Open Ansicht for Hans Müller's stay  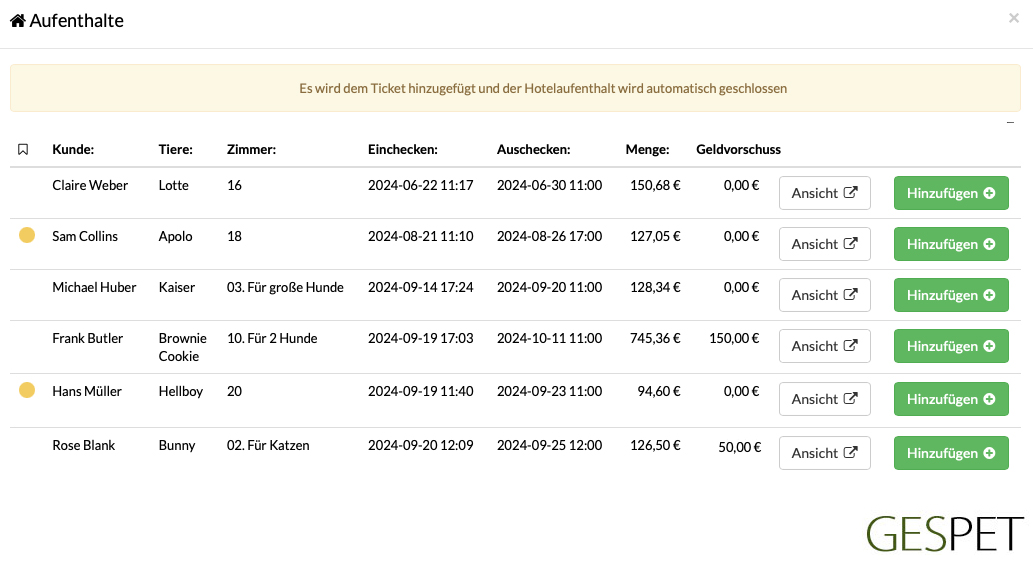[824, 399]
